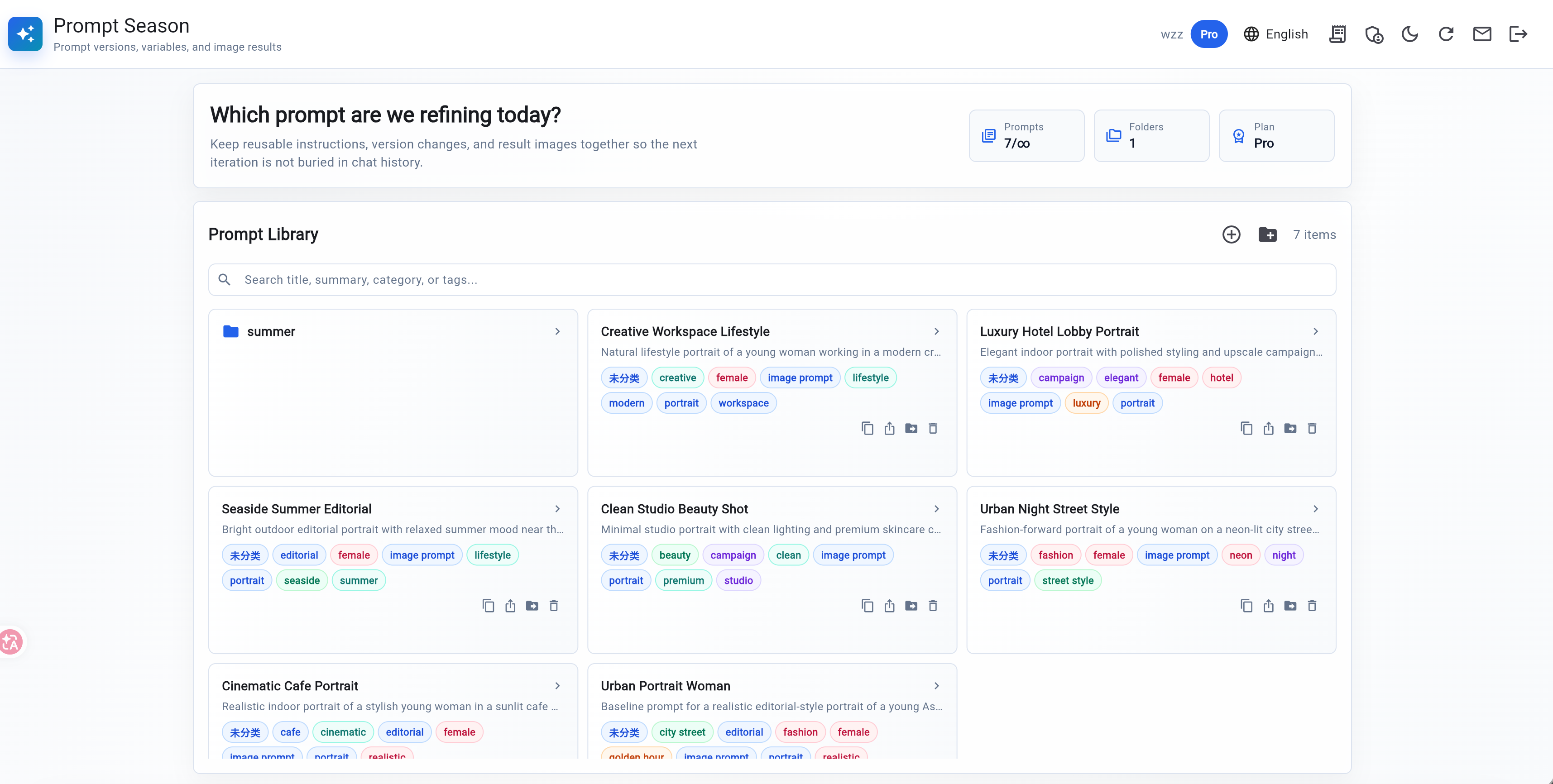Delete the Clean Studio Beauty Shot prompt

933,606
